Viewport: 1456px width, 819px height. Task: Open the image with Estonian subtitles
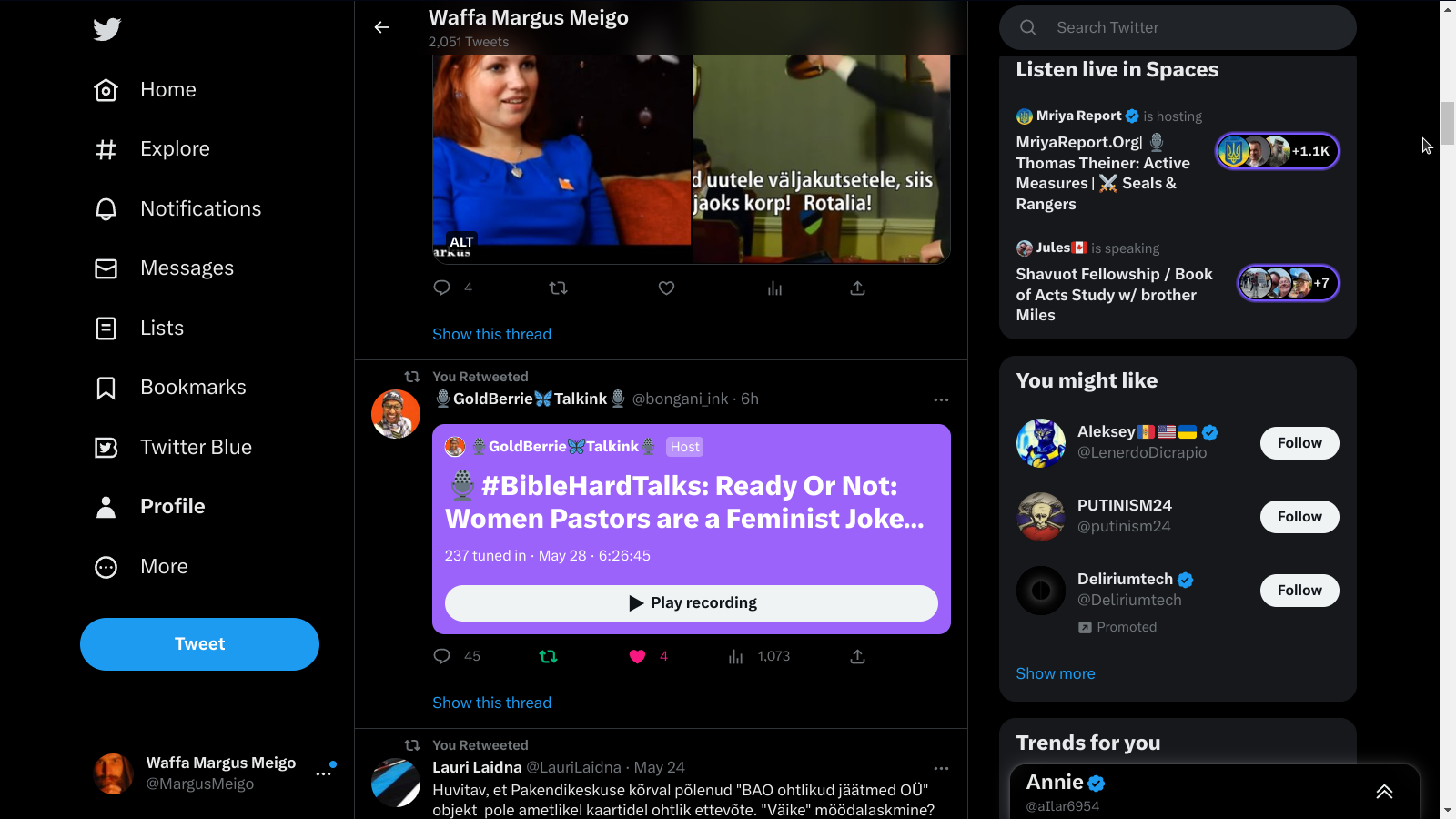(x=822, y=159)
